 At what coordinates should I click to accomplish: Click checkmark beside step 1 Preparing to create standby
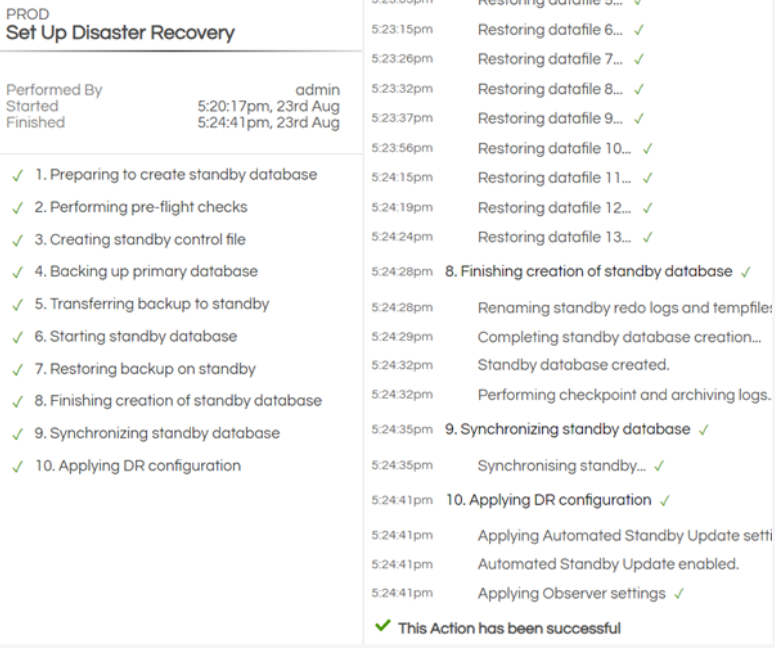point(18,175)
